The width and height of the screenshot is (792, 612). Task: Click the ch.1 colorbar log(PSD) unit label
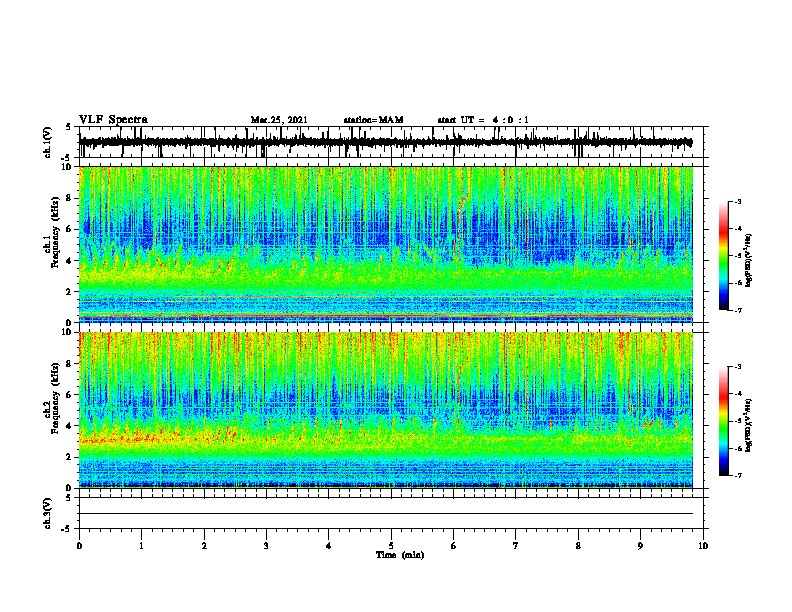tap(749, 260)
